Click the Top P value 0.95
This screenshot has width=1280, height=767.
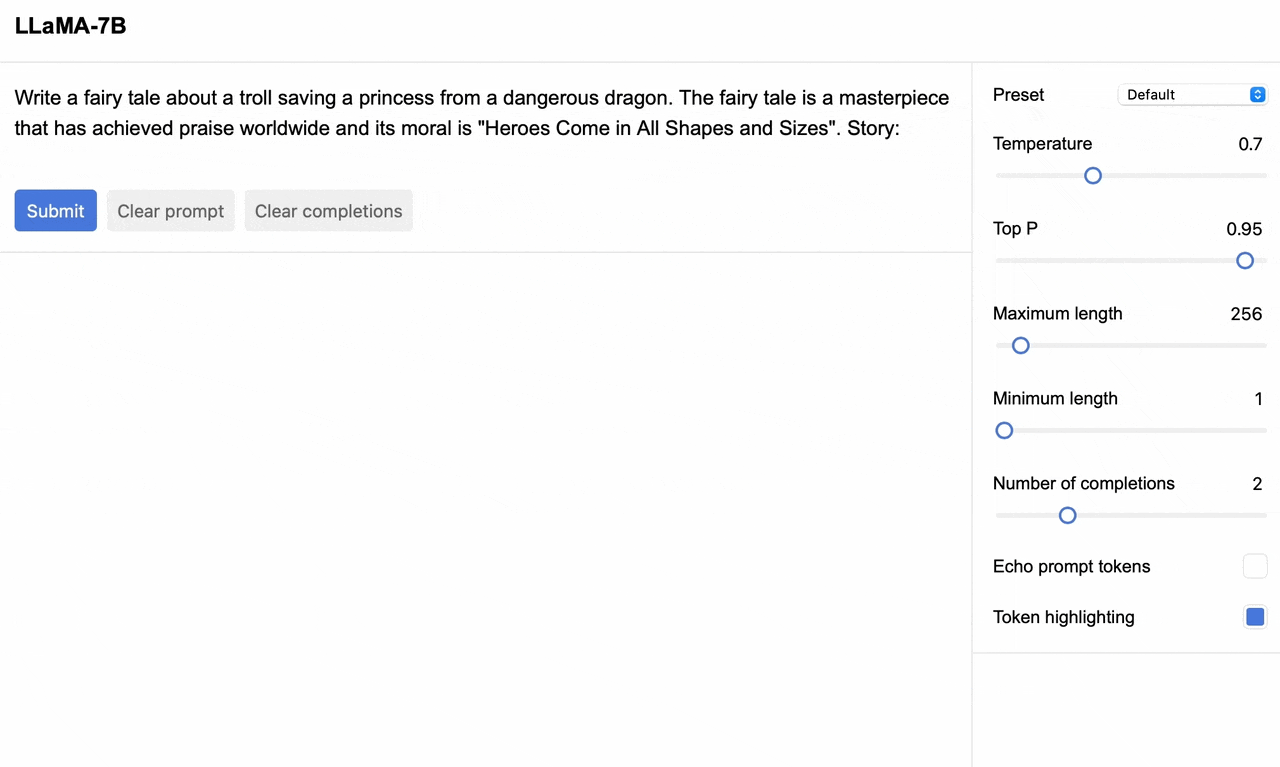pyautogui.click(x=1244, y=229)
